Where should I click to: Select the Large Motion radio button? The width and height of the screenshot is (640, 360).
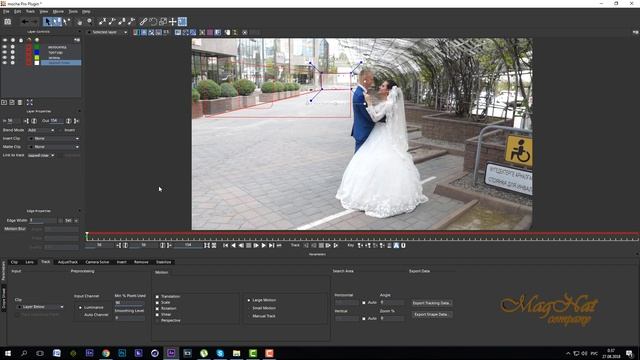[249, 300]
